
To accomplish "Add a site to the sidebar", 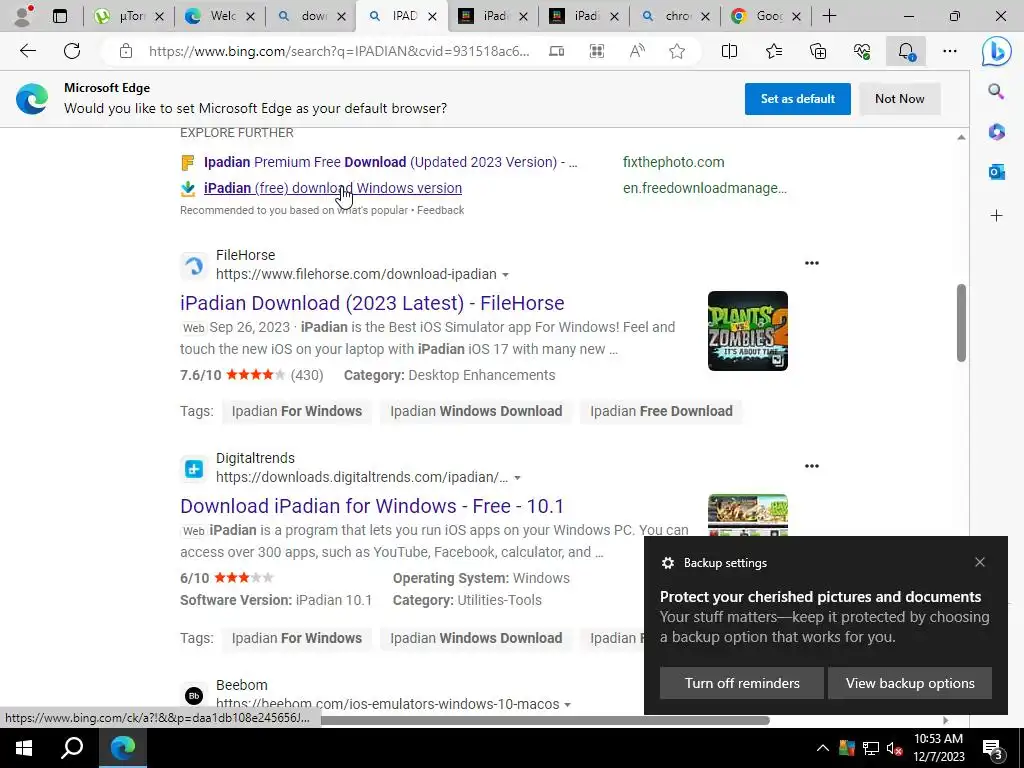I will 996,216.
